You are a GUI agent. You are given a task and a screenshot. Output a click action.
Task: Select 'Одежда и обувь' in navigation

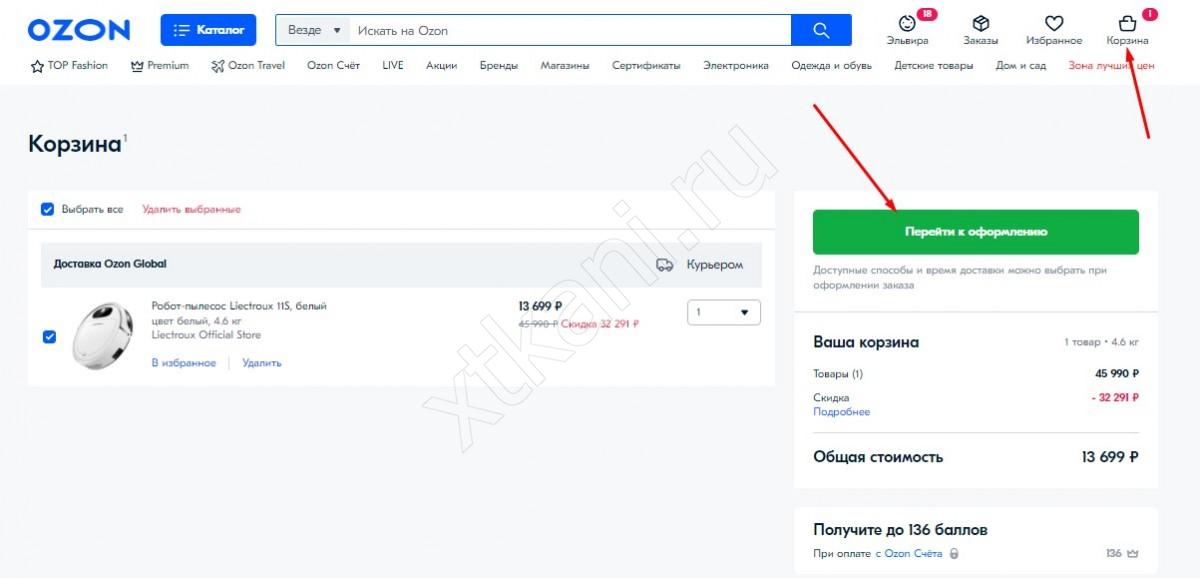(x=831, y=66)
